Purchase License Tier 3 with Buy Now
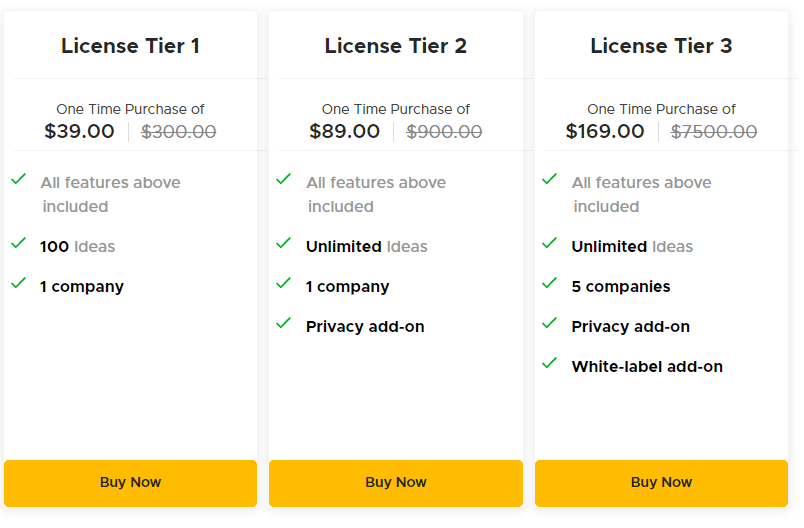Image resolution: width=804 pixels, height=528 pixels. point(661,483)
